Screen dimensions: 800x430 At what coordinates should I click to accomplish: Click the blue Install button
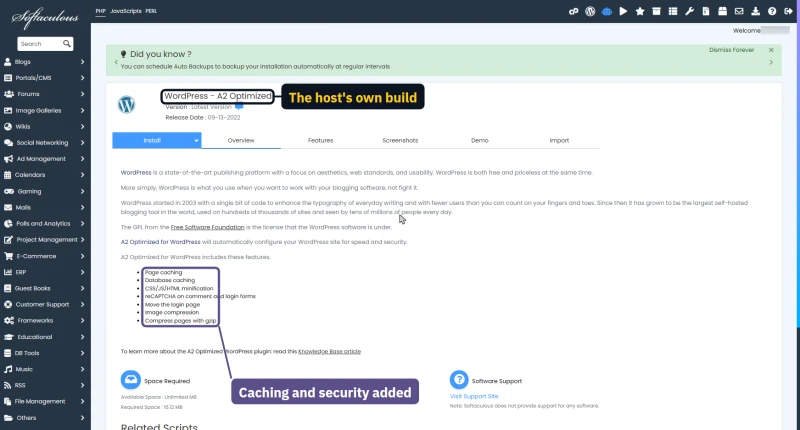(152, 140)
